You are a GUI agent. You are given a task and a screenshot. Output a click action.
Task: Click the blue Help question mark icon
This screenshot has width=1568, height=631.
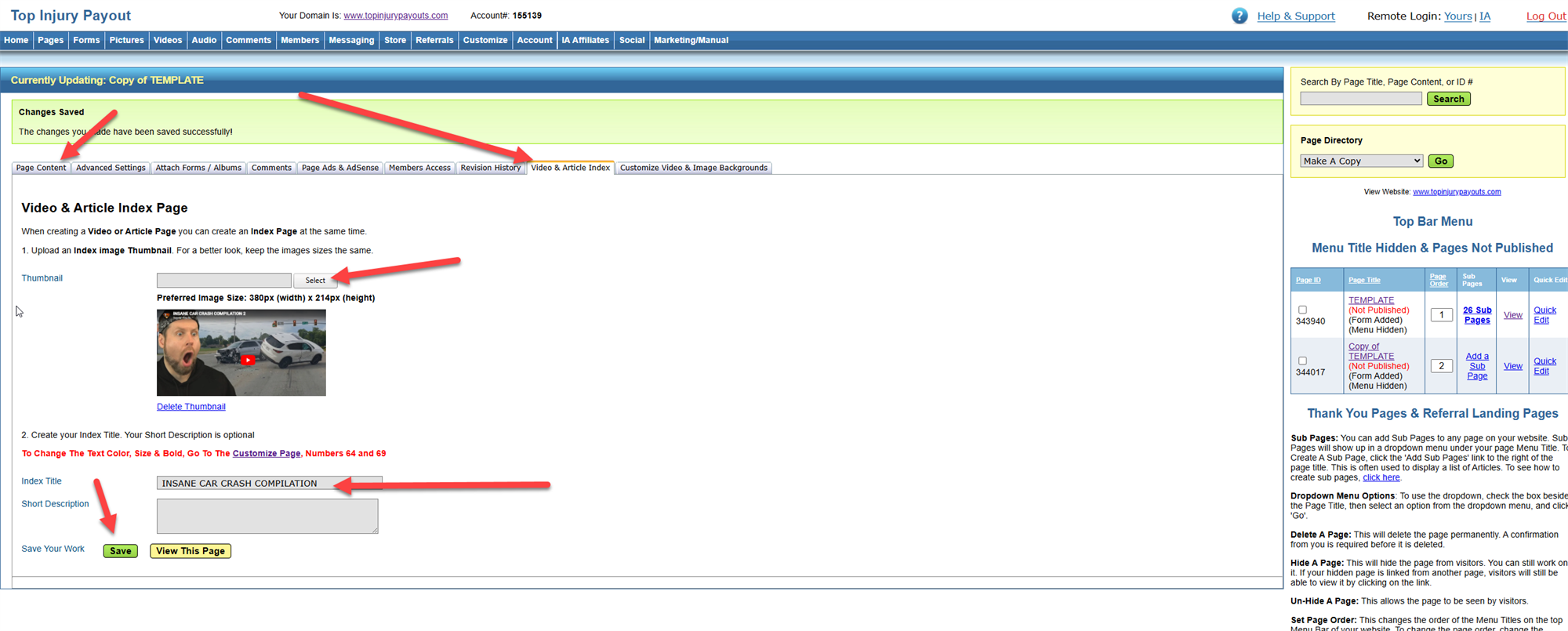click(x=1240, y=16)
